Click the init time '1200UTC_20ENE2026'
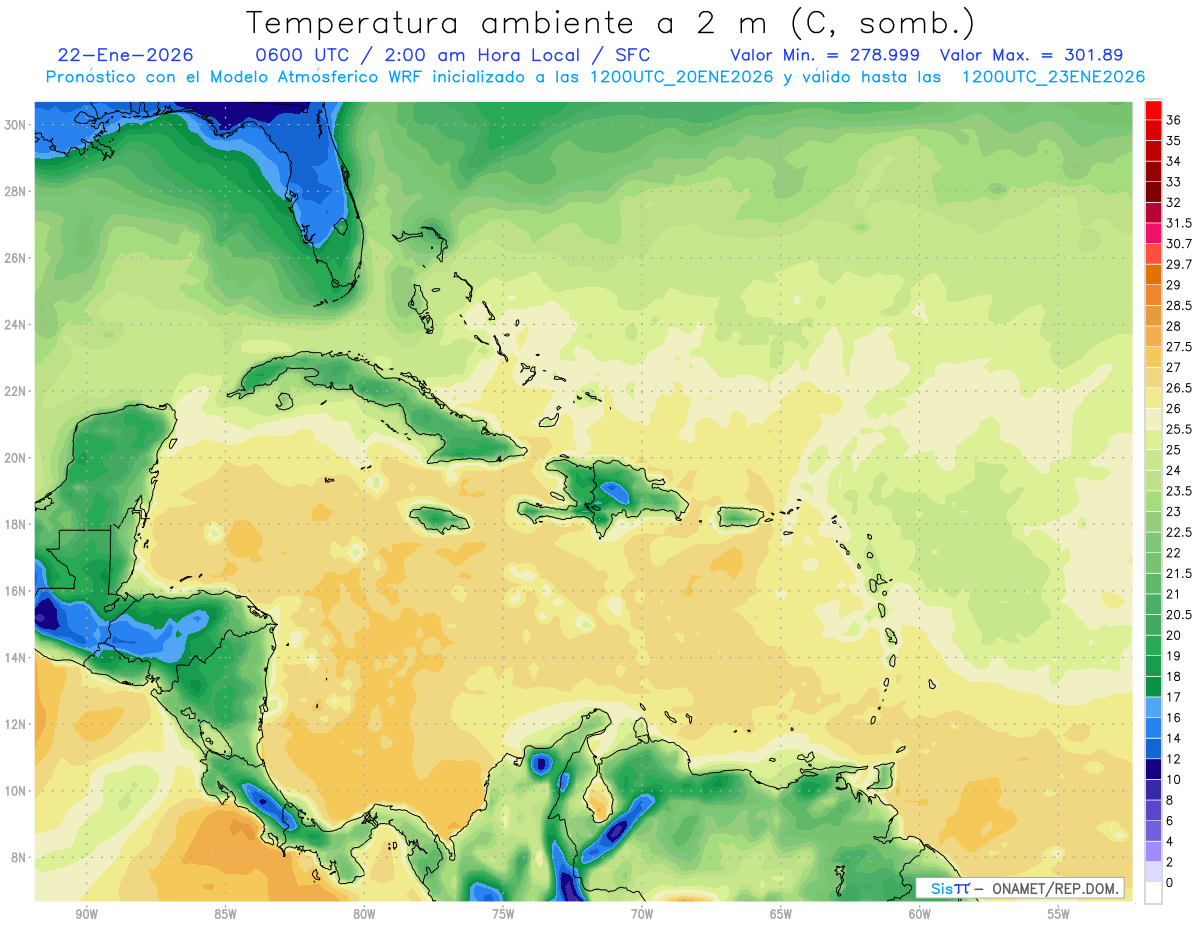1200x927 pixels. tap(682, 77)
